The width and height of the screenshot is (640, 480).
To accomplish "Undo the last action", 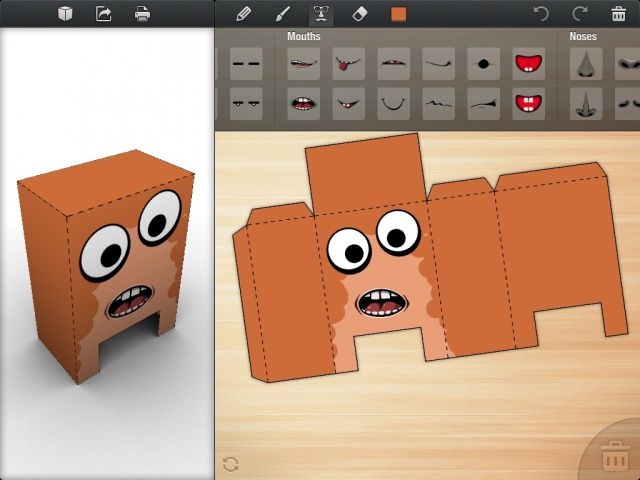I will [x=541, y=14].
